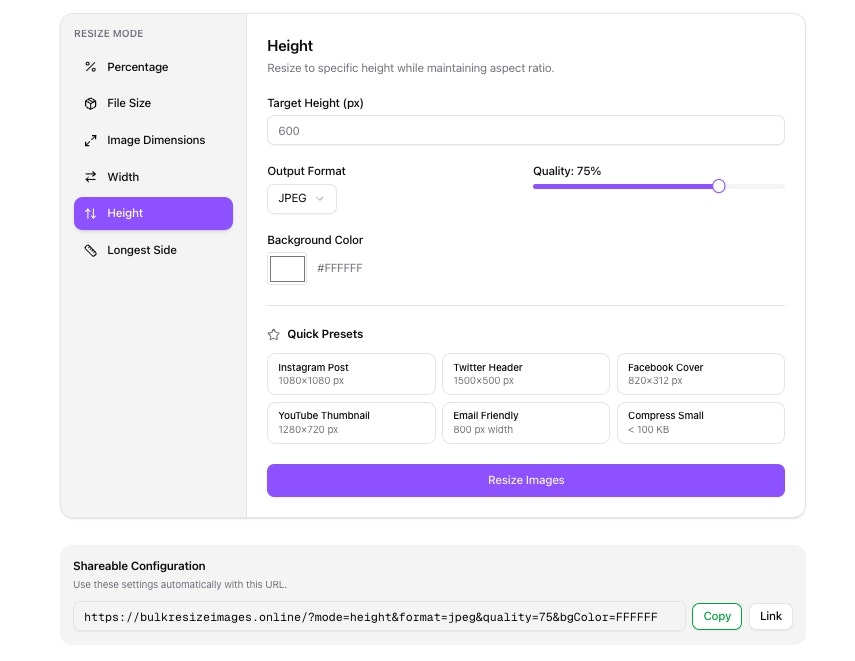Open the white background color swatch

click(x=287, y=269)
